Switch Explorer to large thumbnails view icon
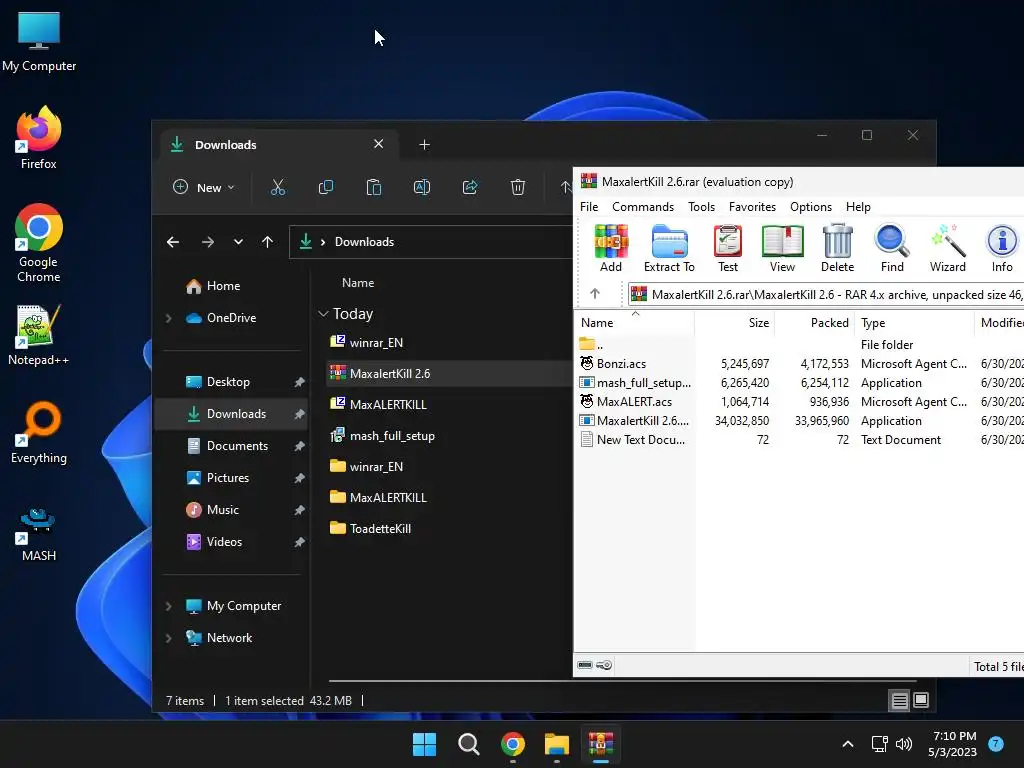This screenshot has height=768, width=1024. (921, 701)
